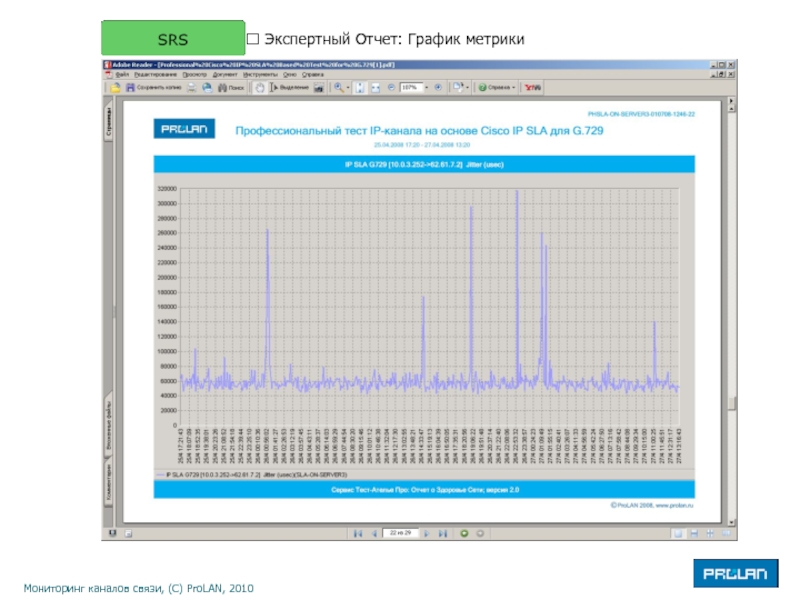Click the green SRS button
This screenshot has height=600, width=800.
point(173,38)
